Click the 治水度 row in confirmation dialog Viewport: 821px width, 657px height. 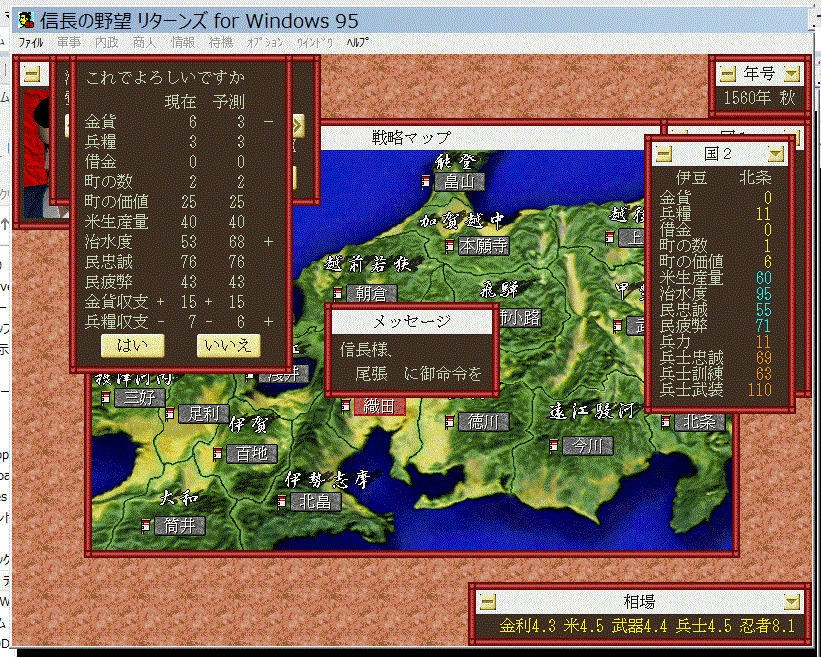178,242
